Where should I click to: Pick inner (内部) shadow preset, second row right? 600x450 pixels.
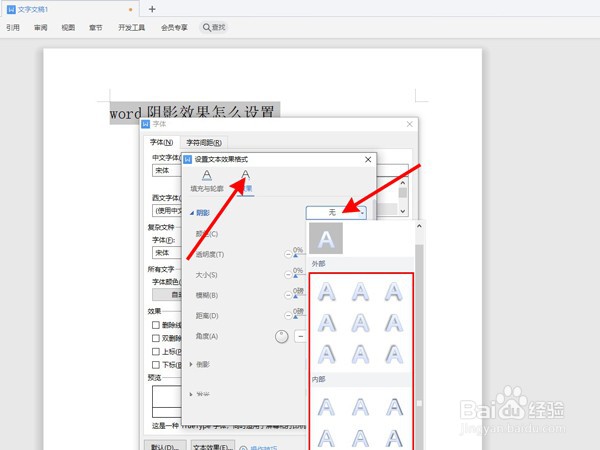(394, 438)
